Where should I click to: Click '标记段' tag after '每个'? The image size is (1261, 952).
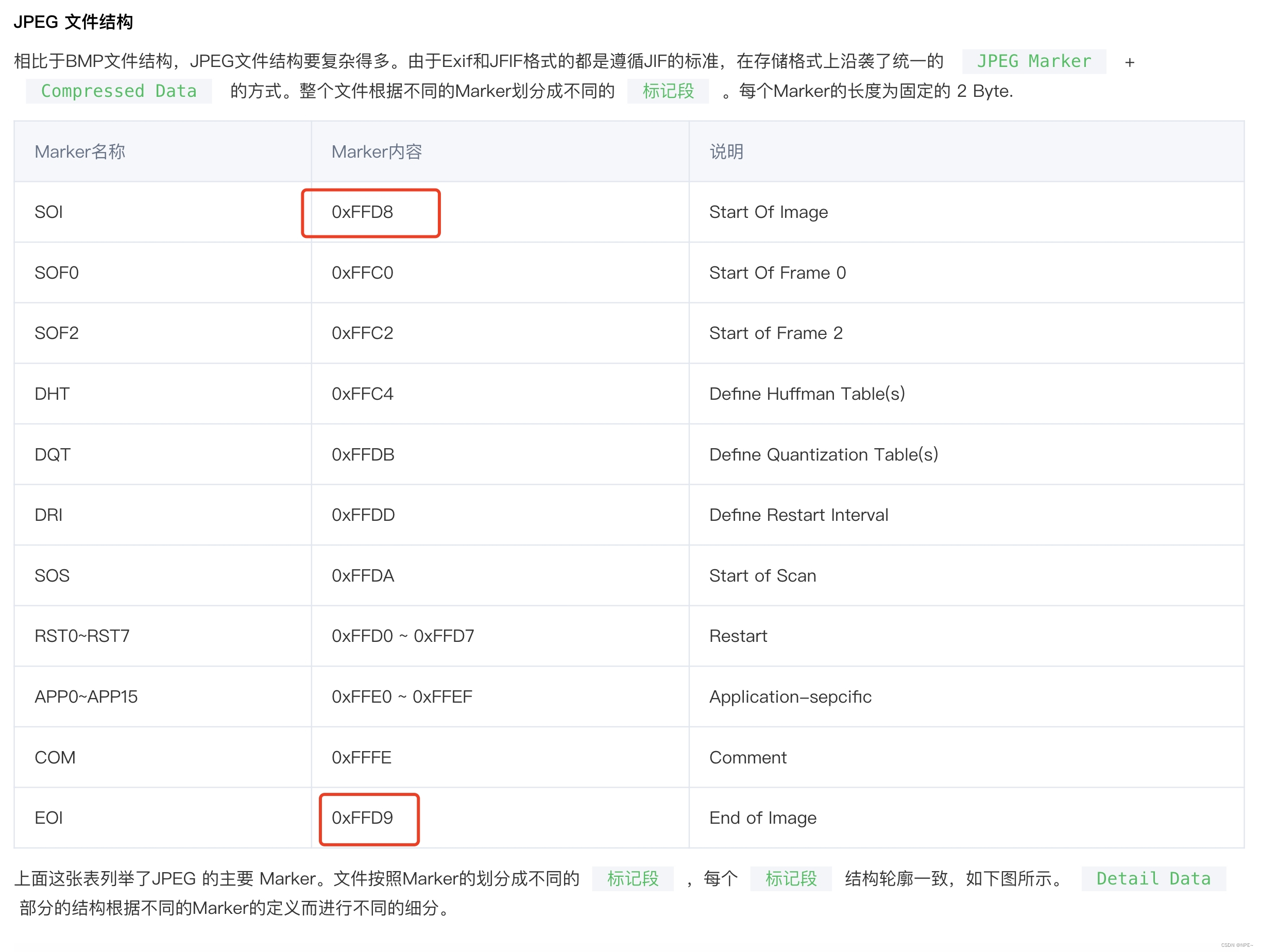[x=791, y=879]
